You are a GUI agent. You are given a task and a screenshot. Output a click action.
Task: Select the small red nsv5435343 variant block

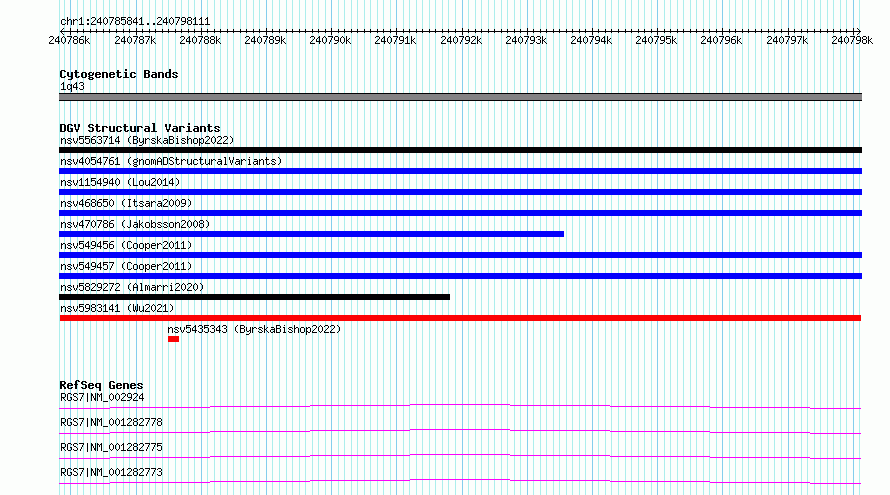(x=174, y=339)
